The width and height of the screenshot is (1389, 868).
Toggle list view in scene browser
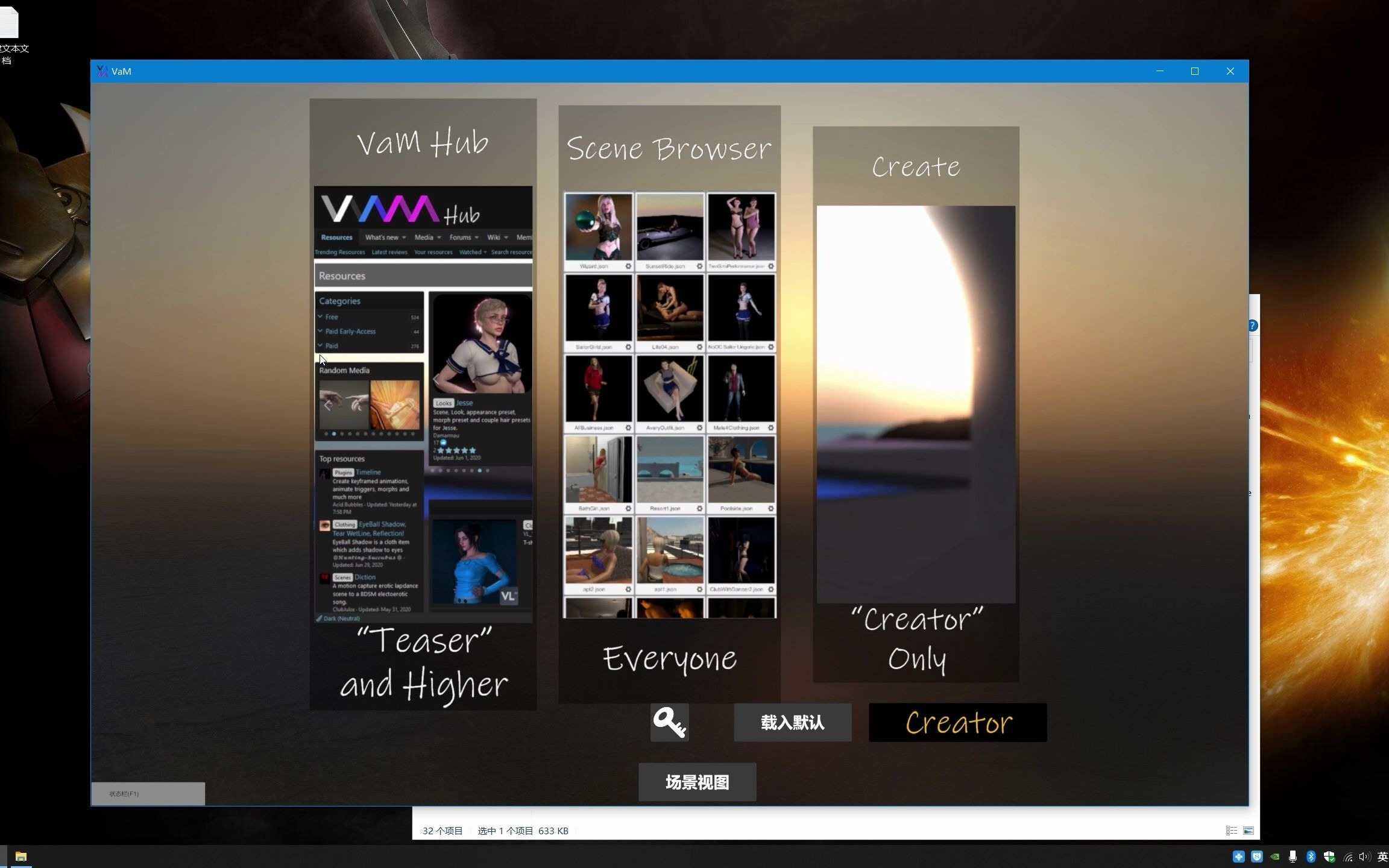point(1232,830)
